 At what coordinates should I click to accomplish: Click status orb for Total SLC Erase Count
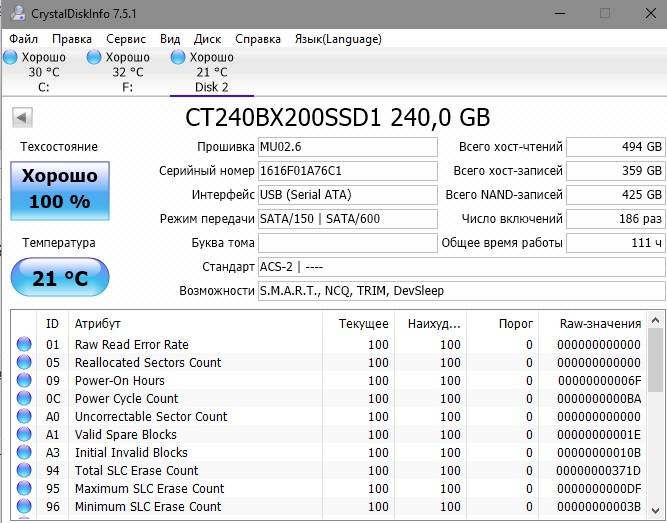coord(24,471)
